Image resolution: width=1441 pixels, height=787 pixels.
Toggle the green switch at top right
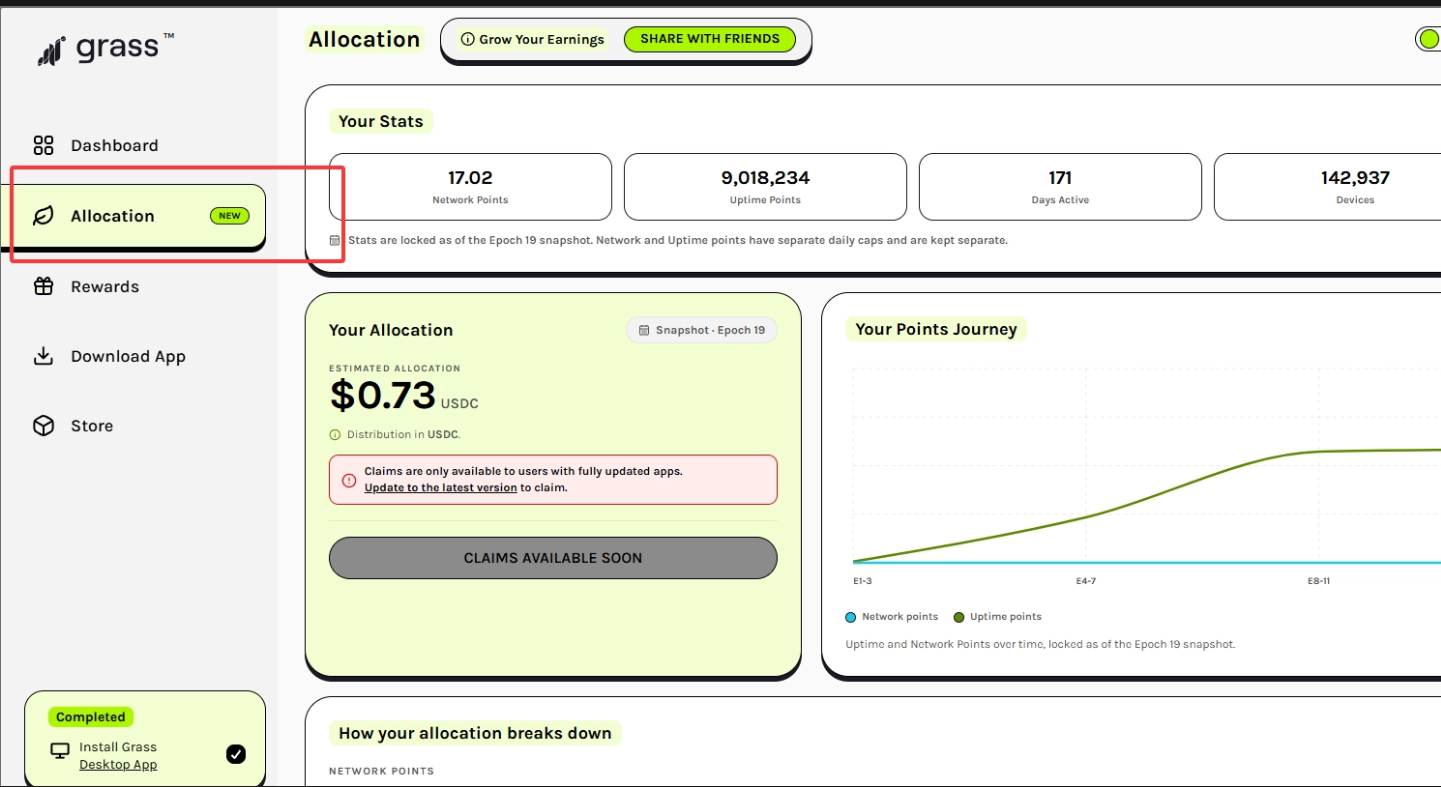click(x=1428, y=39)
